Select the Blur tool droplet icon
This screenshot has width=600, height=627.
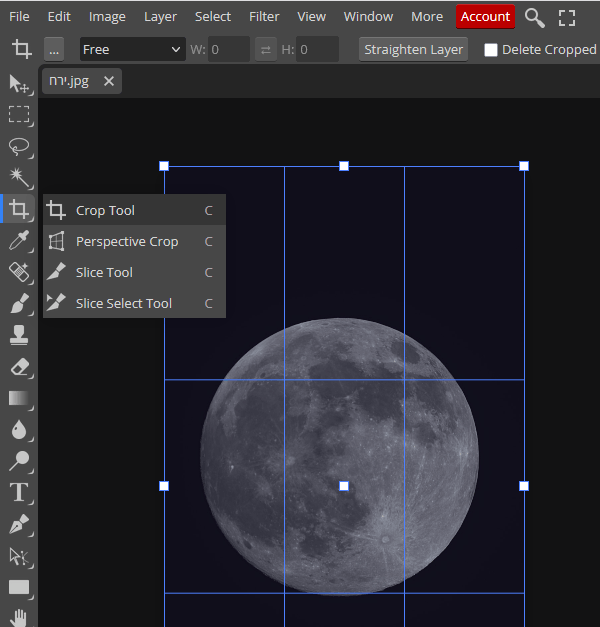(x=18, y=430)
